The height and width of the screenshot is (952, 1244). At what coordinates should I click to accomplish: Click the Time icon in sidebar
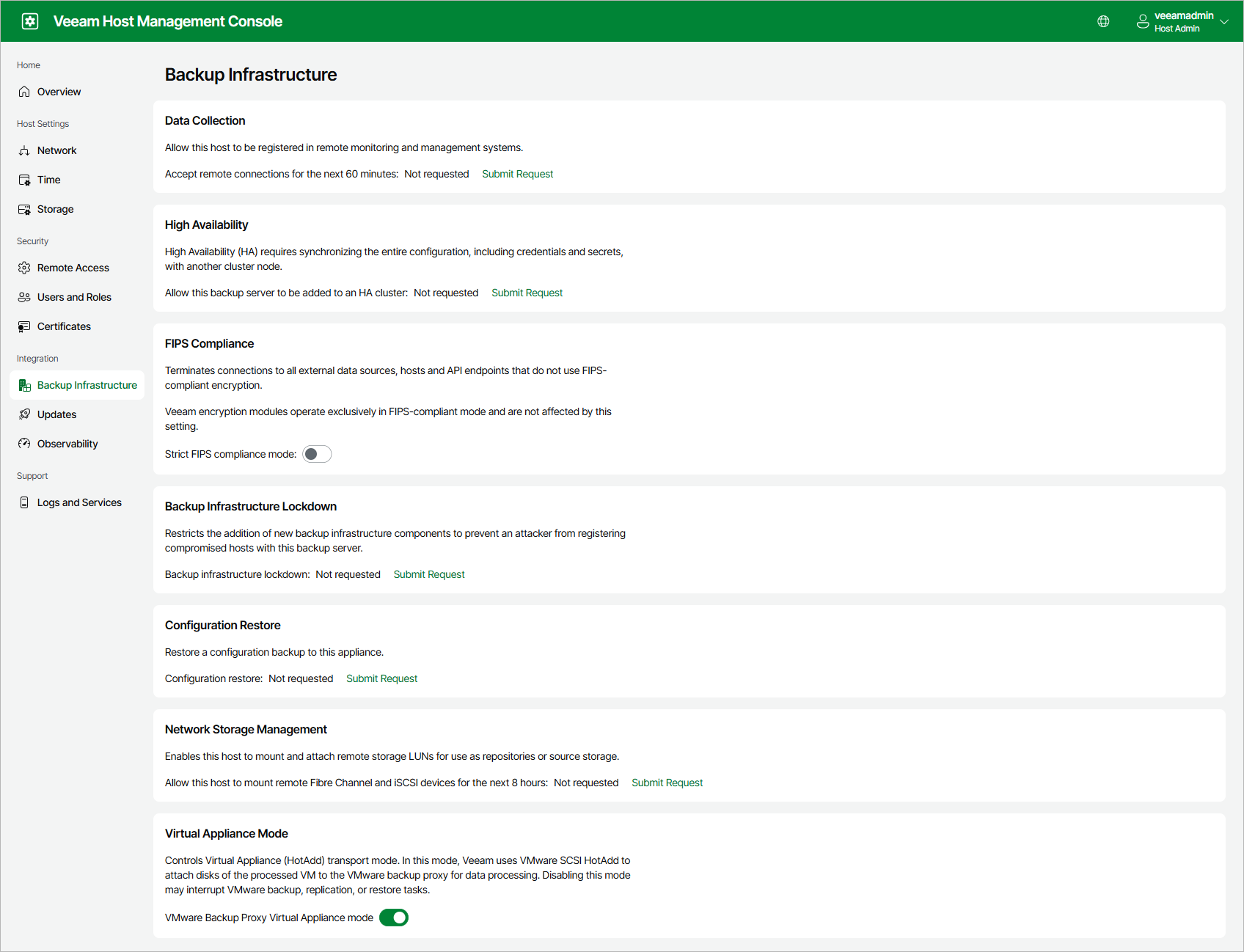[24, 180]
